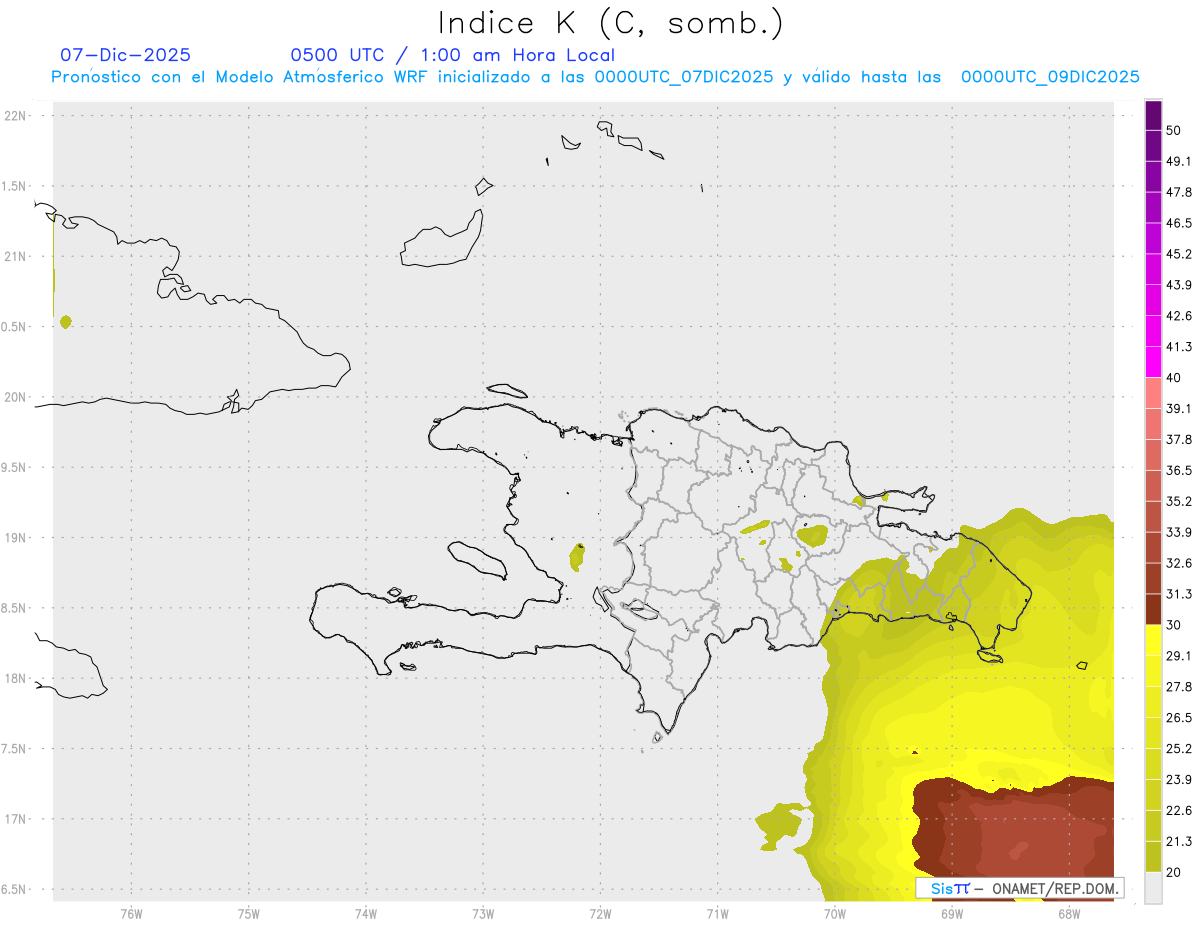The image size is (1200, 927).
Task: Click the "Indice K (C, somb.)" title
Action: point(611,23)
